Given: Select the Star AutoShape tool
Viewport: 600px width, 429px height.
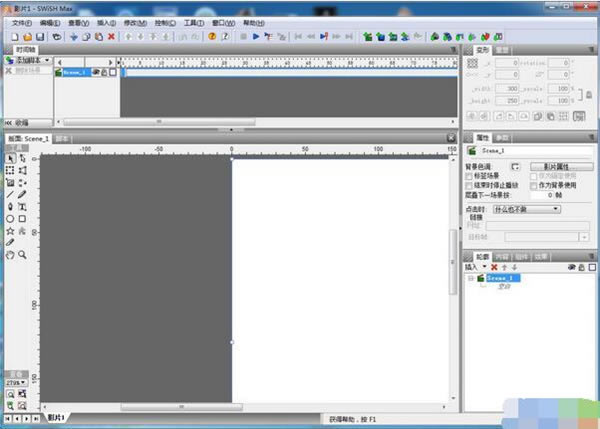Looking at the screenshot, I should pyautogui.click(x=10, y=231).
